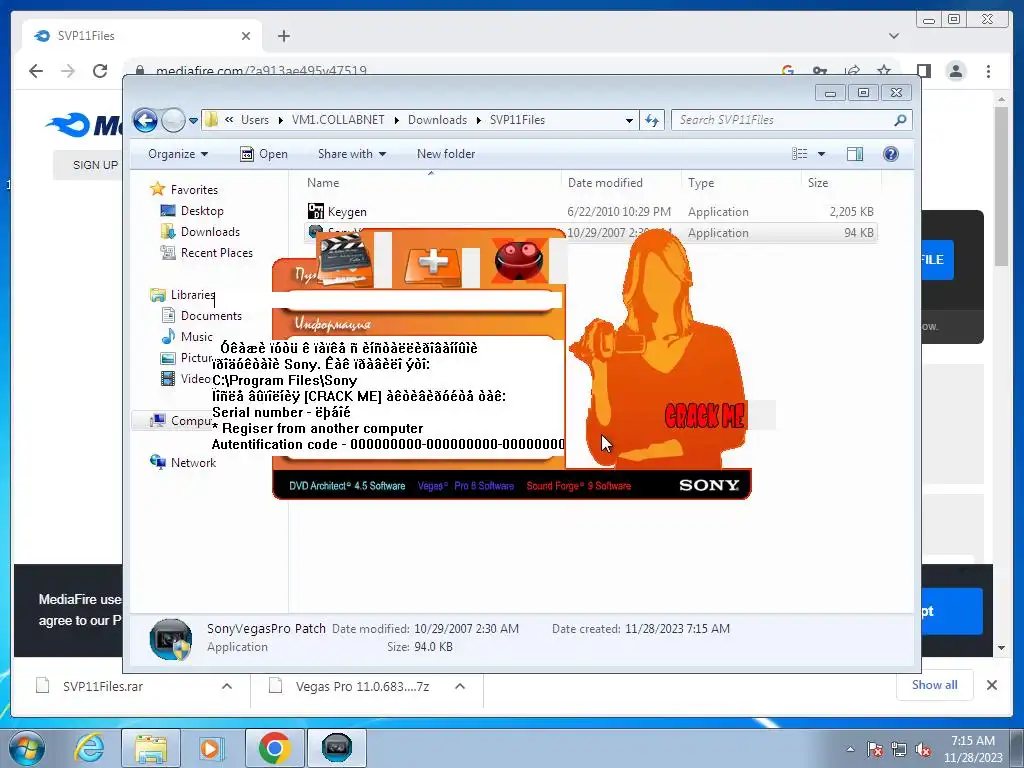Toggle Chrome side panel icon
This screenshot has height=768, width=1024.
(923, 71)
